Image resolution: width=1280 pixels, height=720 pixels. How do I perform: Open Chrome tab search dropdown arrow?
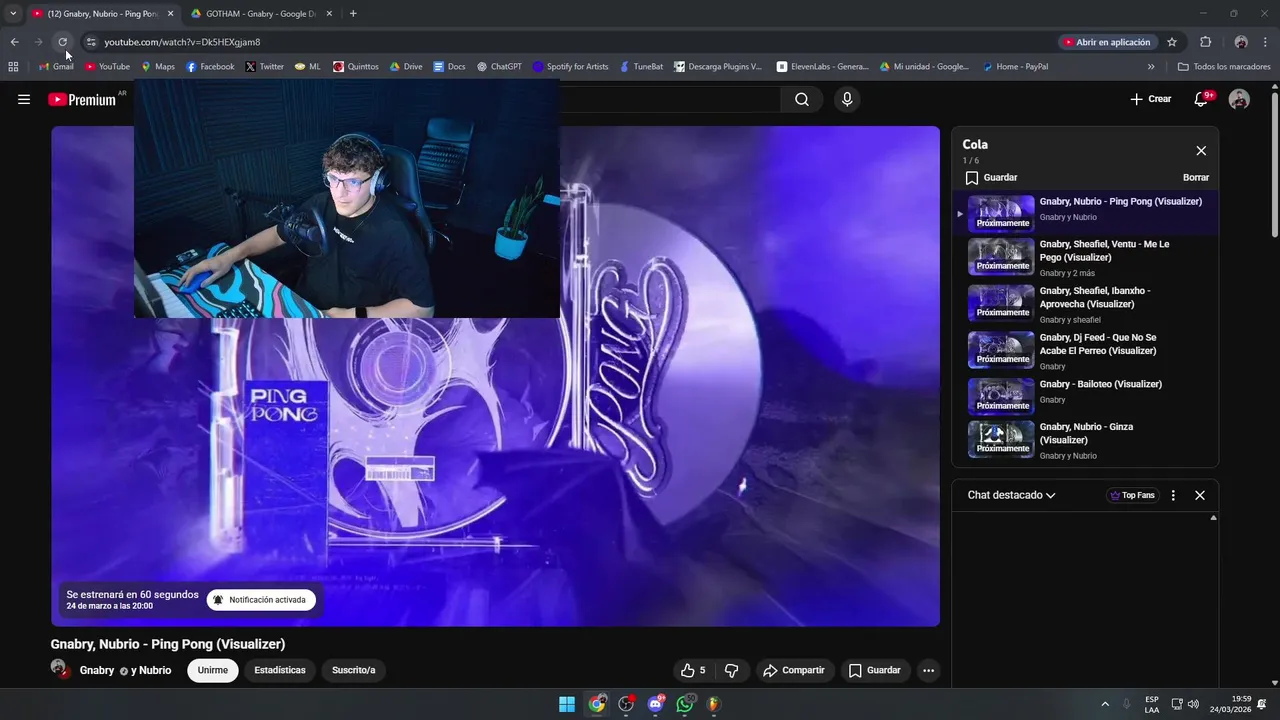click(x=13, y=14)
